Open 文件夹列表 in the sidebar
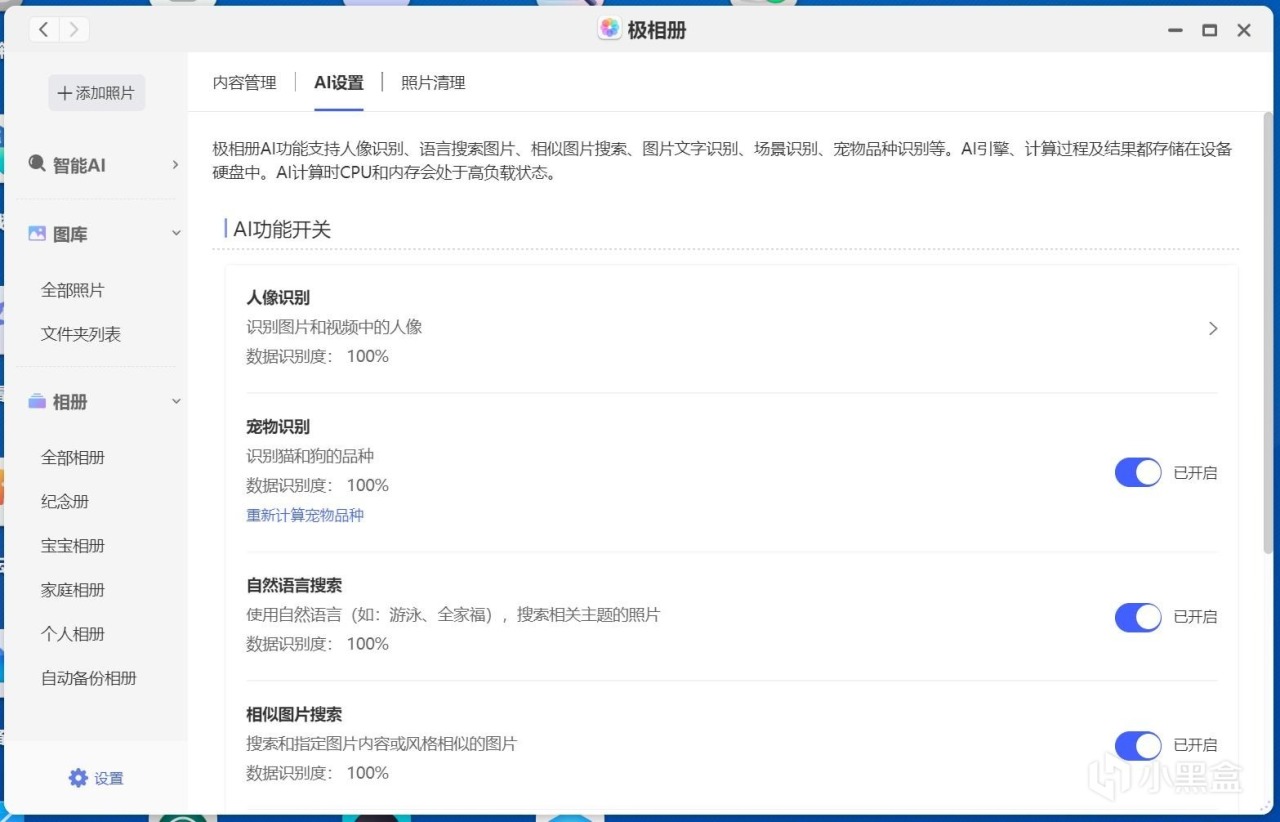The width and height of the screenshot is (1280, 822). pos(81,334)
